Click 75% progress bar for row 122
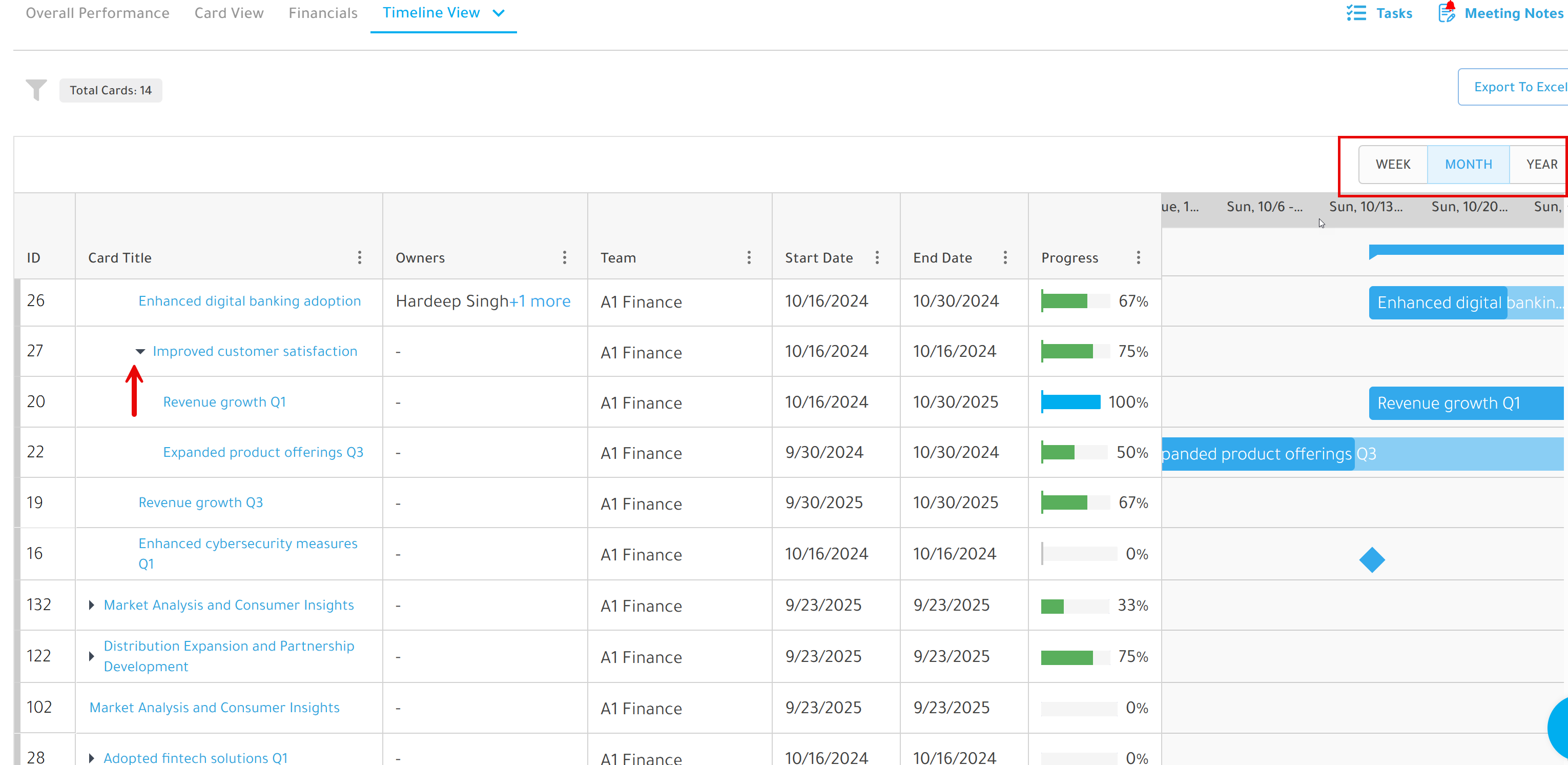Screen dimensions: 1568x765 1075,657
